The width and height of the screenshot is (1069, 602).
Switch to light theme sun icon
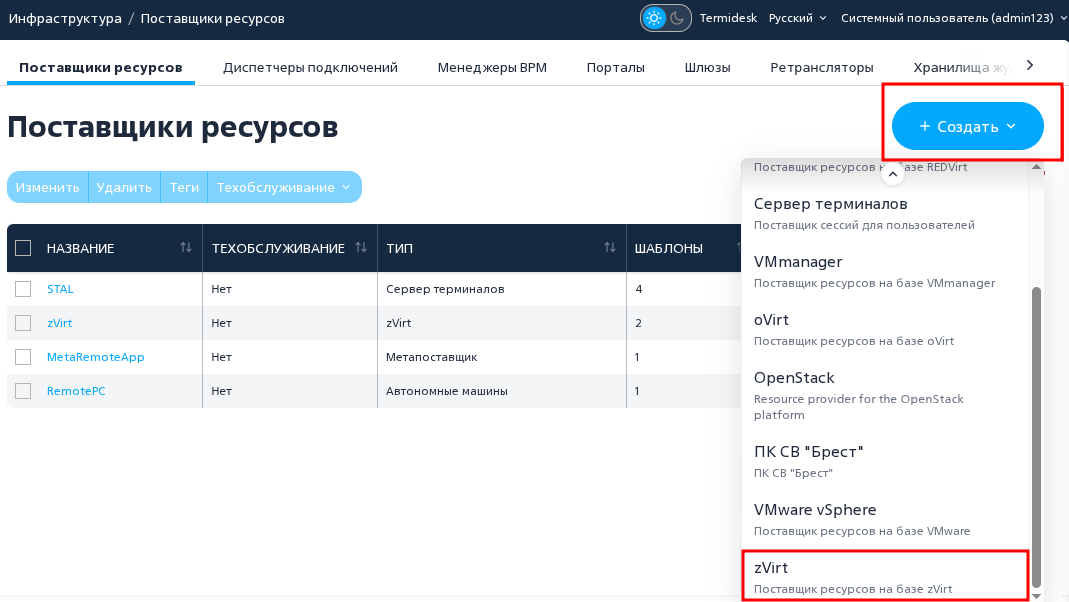click(x=654, y=18)
